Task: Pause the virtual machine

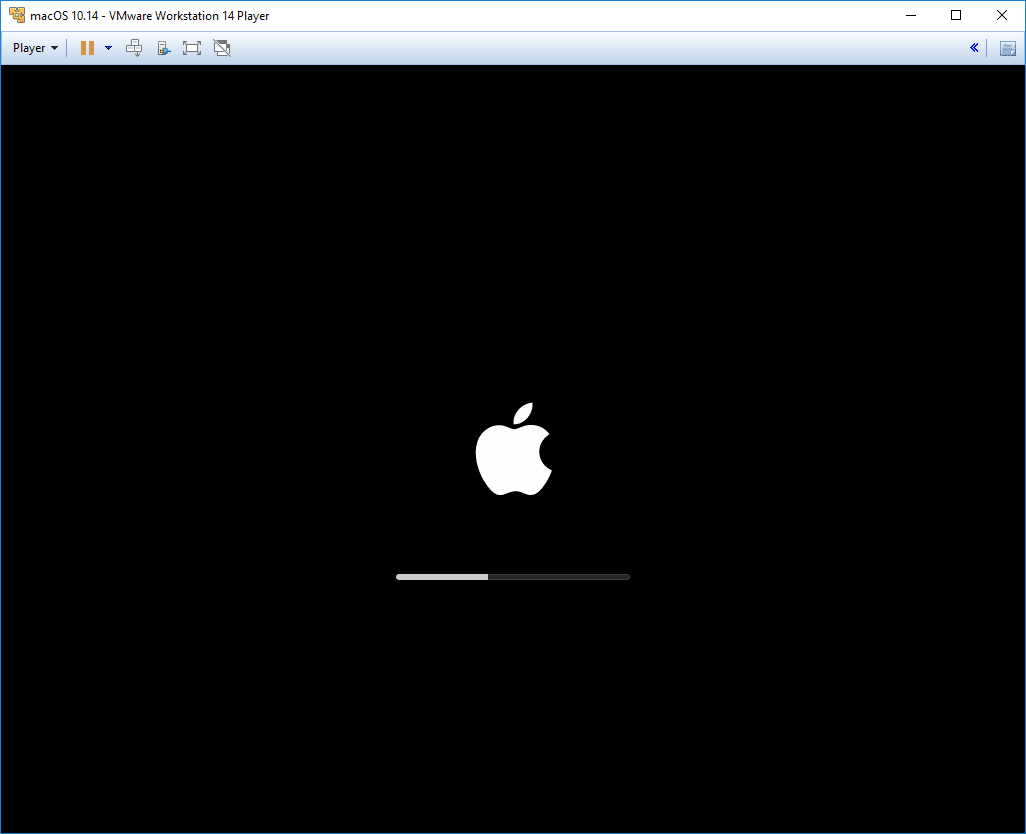Action: point(87,48)
